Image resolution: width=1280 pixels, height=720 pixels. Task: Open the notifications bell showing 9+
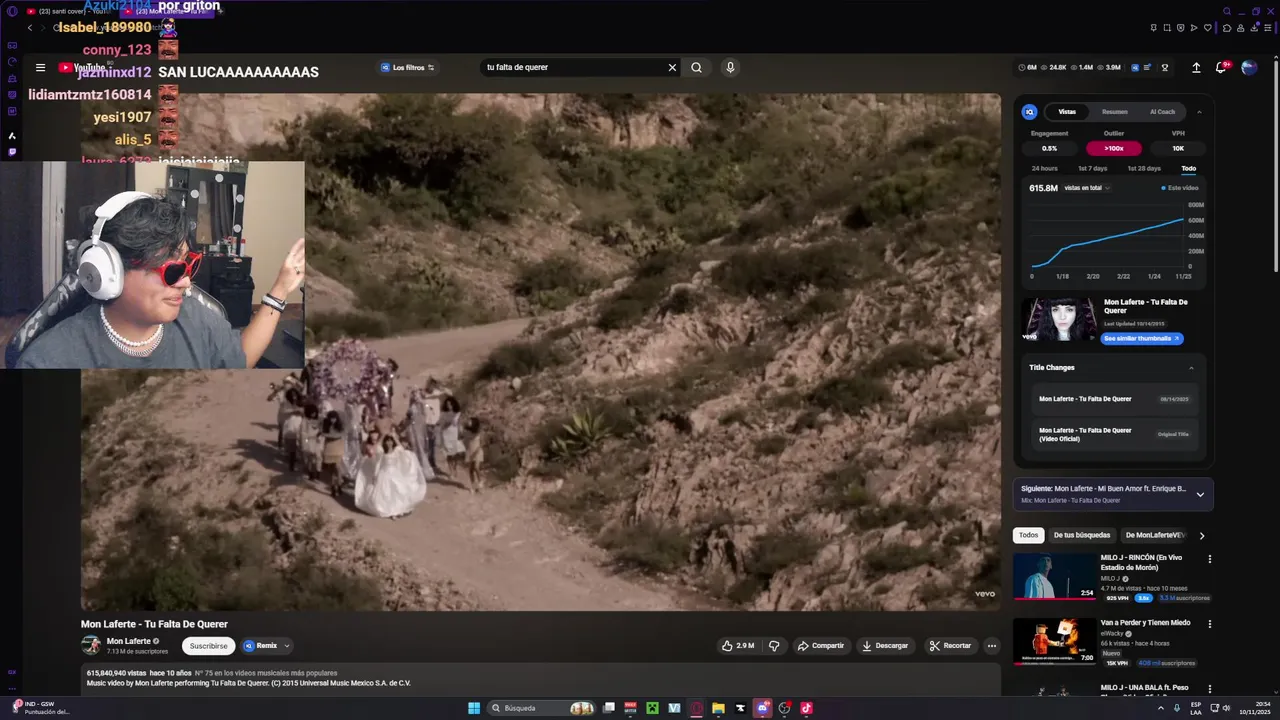[x=1222, y=67]
